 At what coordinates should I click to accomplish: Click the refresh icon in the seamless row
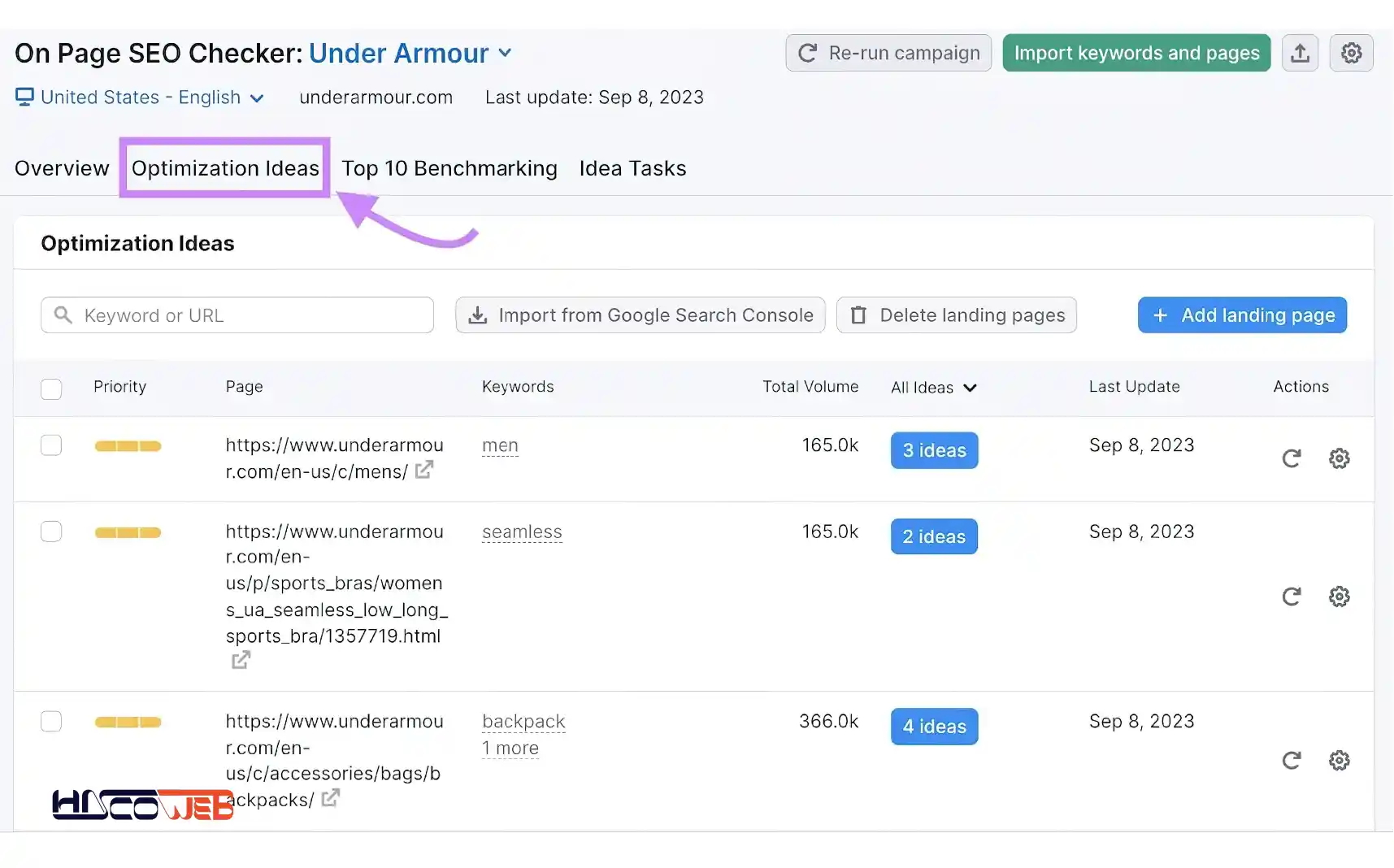[x=1292, y=597]
